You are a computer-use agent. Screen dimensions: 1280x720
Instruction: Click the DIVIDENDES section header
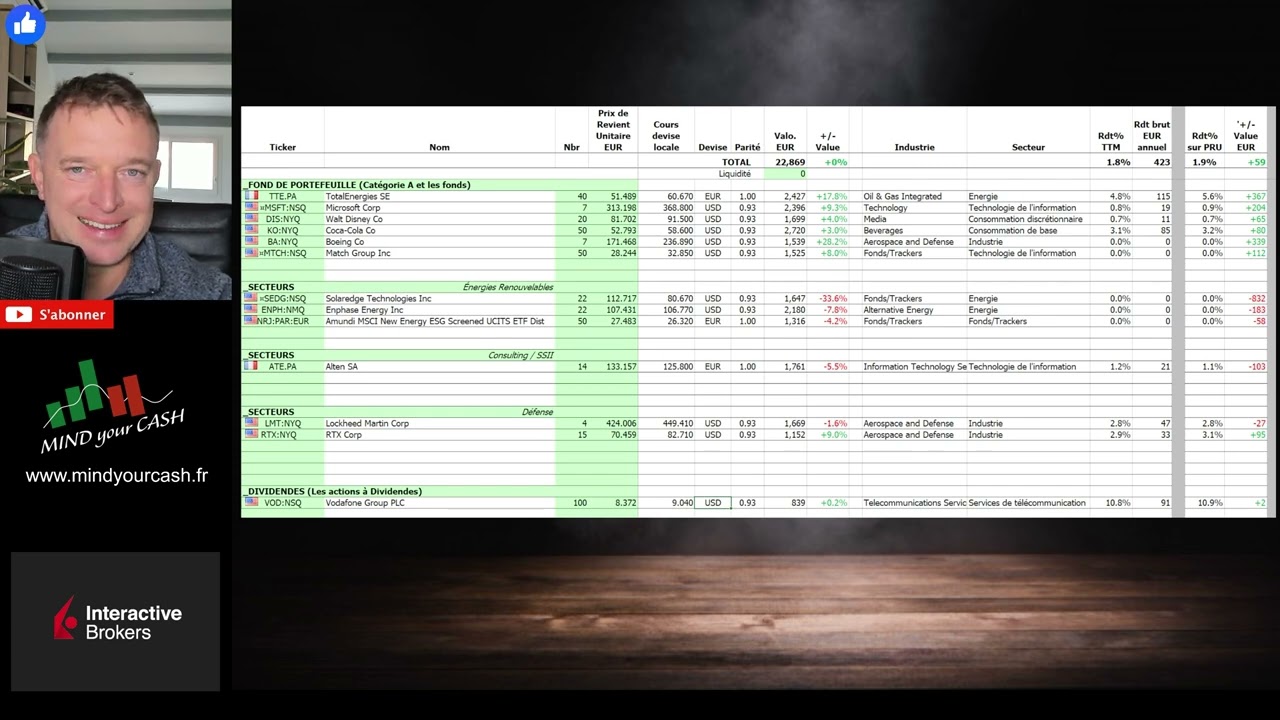(333, 491)
